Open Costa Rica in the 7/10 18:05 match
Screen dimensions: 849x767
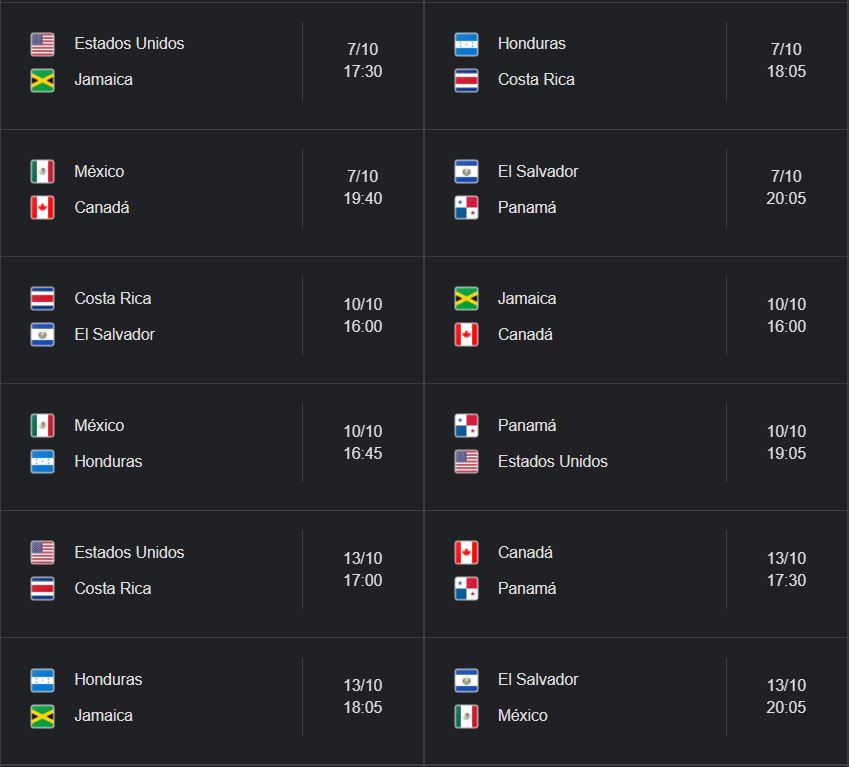(536, 80)
